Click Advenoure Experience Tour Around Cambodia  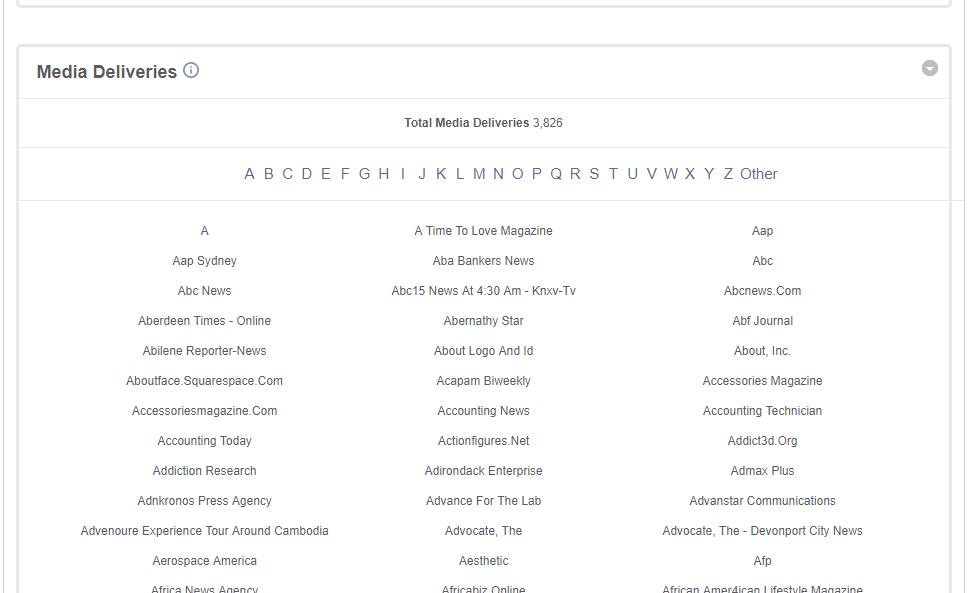(204, 531)
